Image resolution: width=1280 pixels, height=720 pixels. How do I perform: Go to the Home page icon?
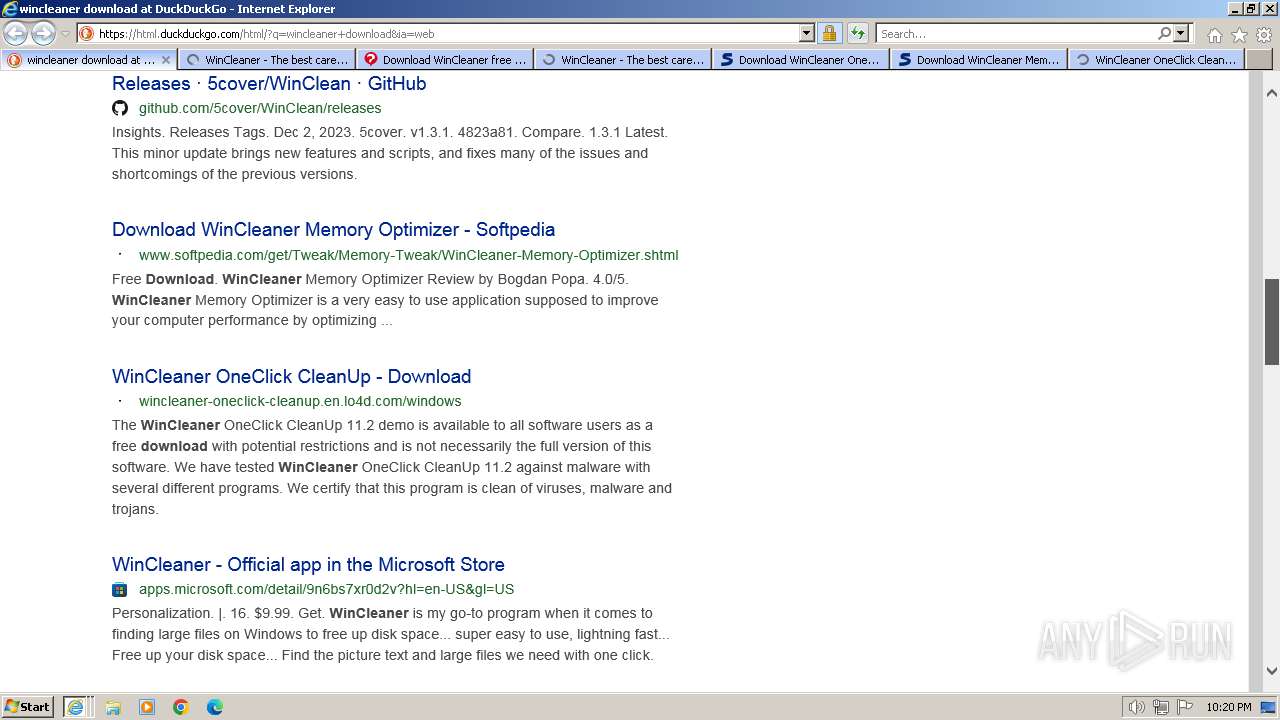1214,34
